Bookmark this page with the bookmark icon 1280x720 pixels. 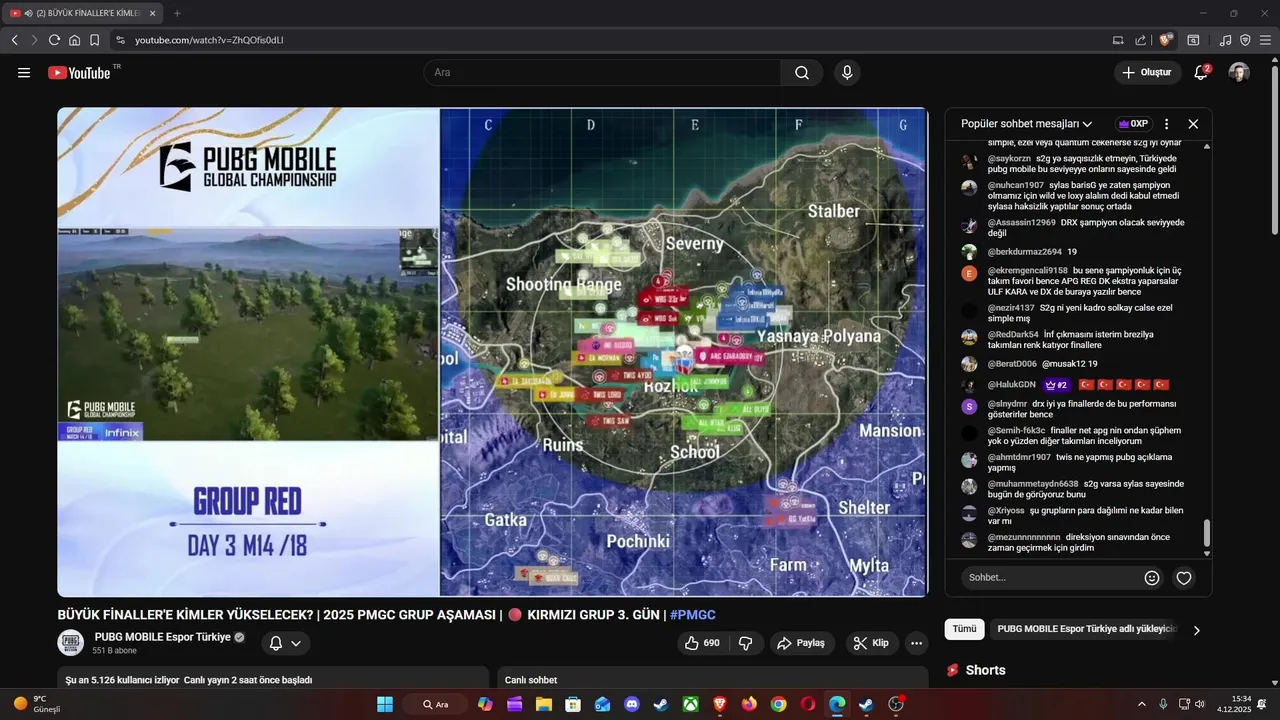click(x=94, y=40)
